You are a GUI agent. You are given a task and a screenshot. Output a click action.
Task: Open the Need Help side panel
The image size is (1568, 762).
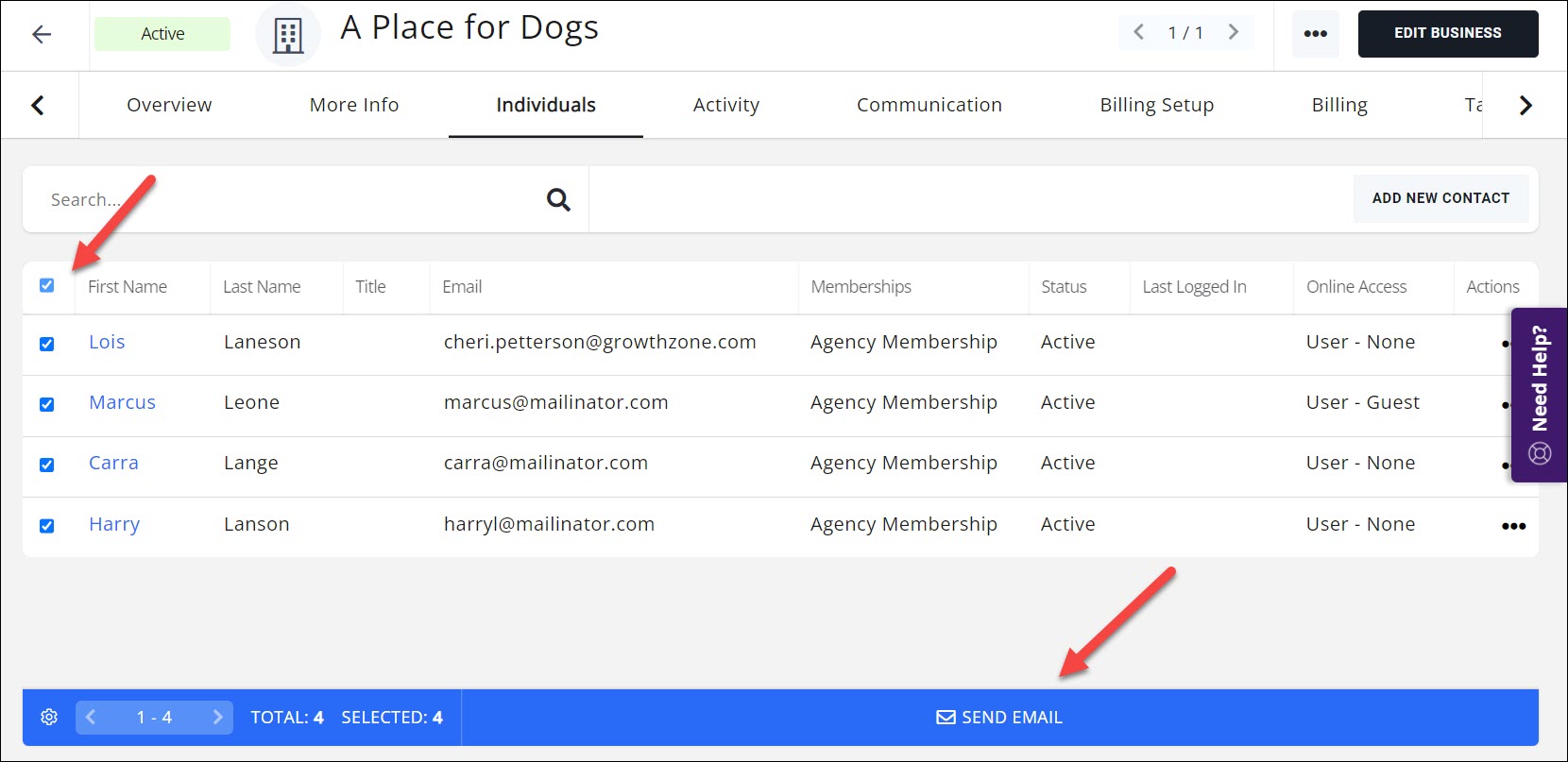[1539, 395]
